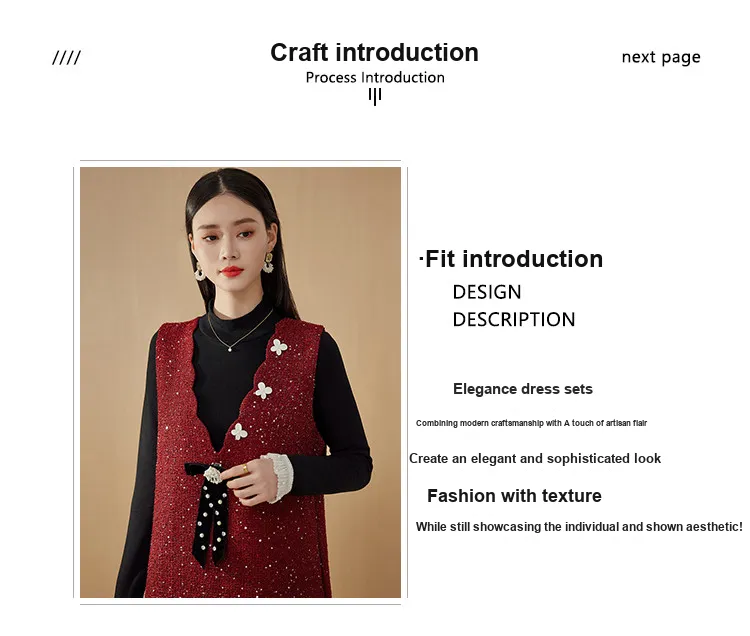Click the Process Introduction subtitle
Screen dimensions: 750x636
[375, 77]
